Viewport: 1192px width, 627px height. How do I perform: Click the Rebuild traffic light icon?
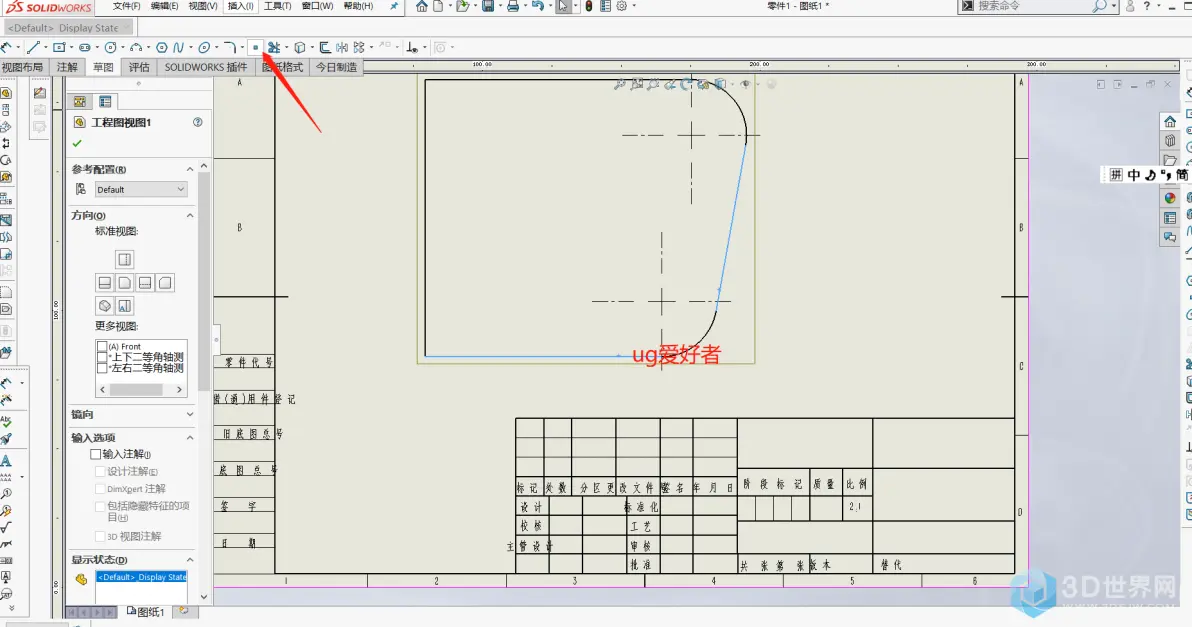588,6
